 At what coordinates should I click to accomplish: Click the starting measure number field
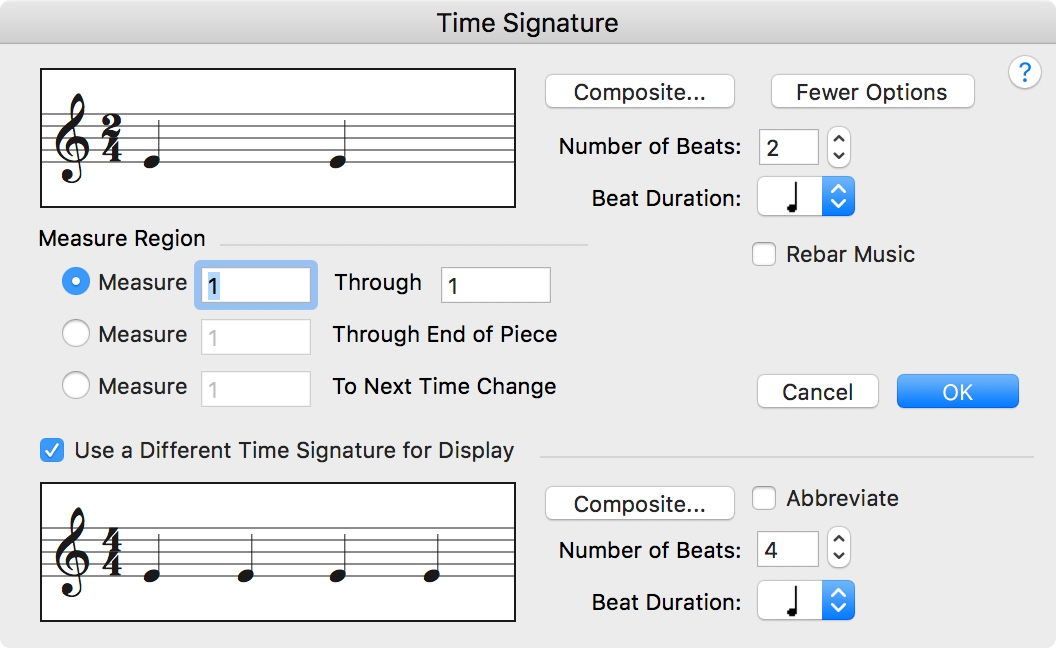tap(258, 285)
